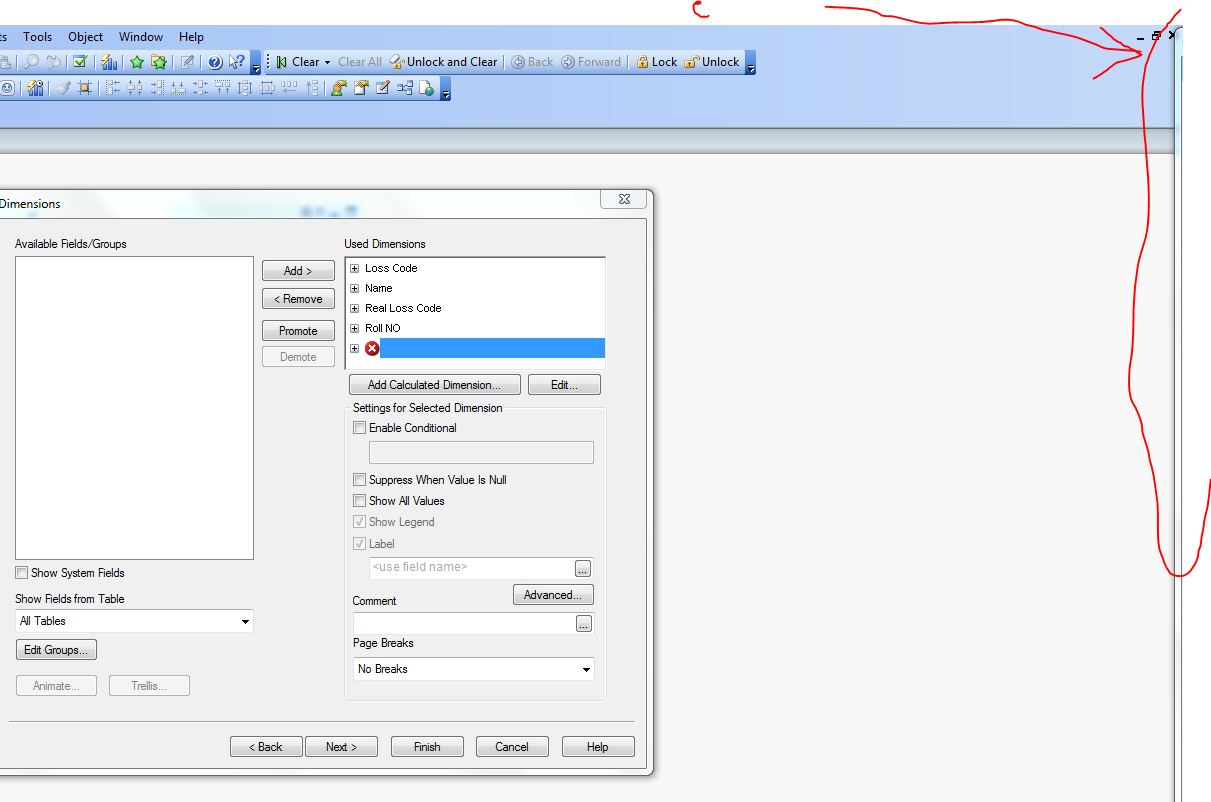This screenshot has height=802, width=1211.
Task: Click the Unlock open-padlock button
Action: click(x=713, y=62)
